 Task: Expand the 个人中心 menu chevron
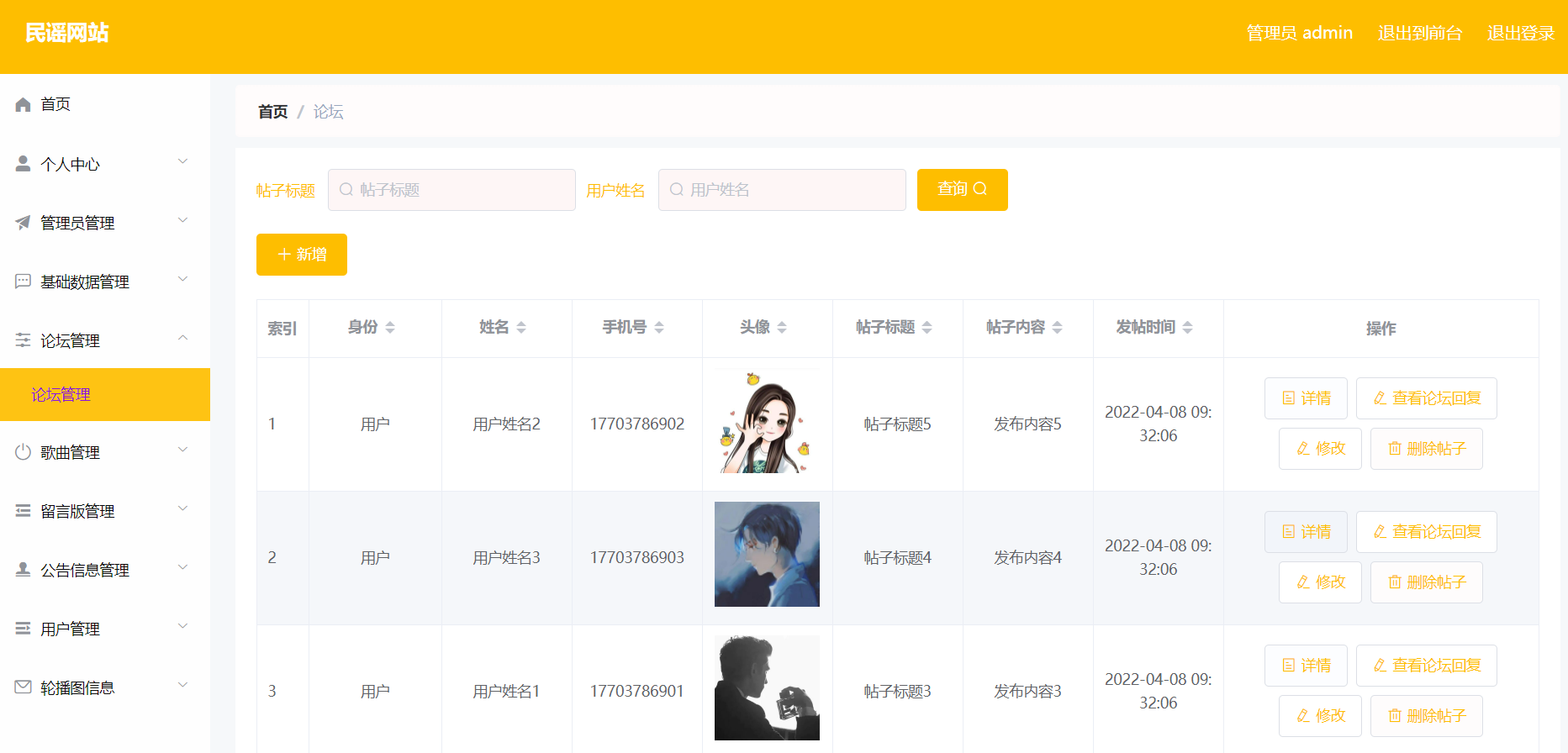click(182, 162)
